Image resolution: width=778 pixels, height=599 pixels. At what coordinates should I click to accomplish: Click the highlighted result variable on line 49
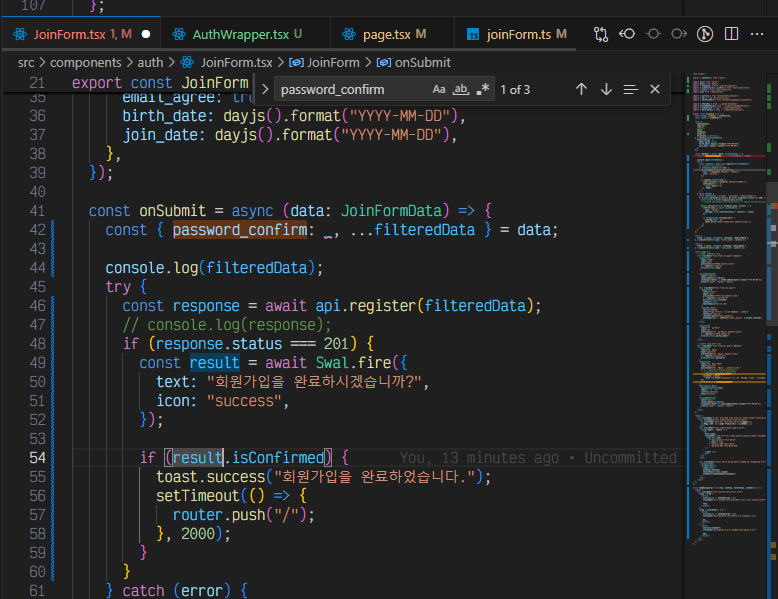214,363
